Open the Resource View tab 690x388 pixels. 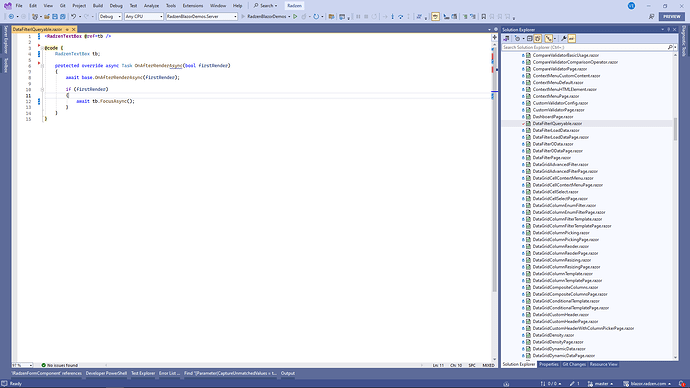tap(603, 364)
